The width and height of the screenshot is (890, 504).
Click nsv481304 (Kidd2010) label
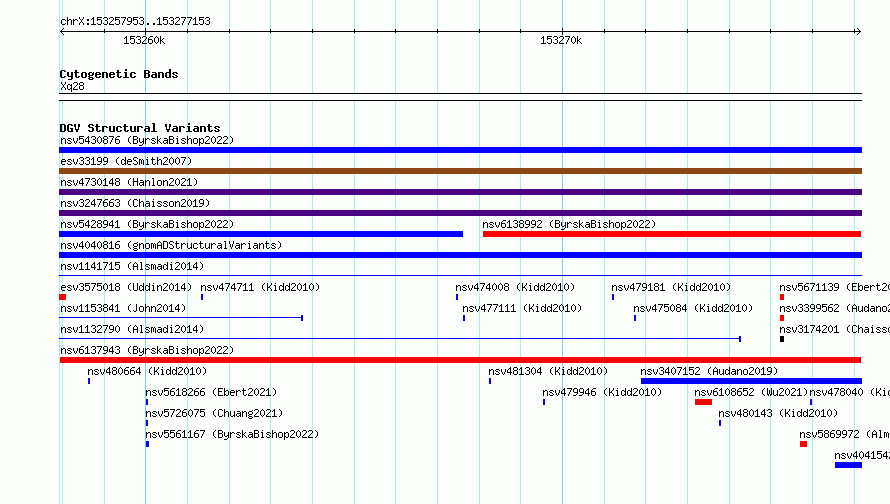coord(548,371)
